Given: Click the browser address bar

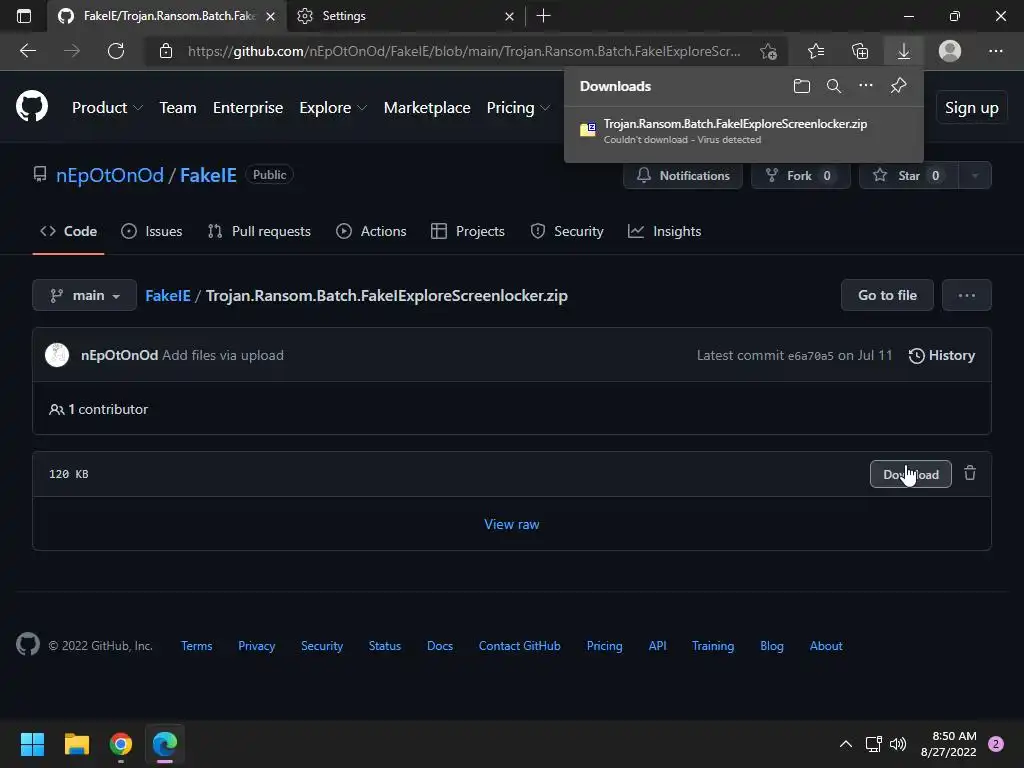Looking at the screenshot, I should tap(464, 51).
